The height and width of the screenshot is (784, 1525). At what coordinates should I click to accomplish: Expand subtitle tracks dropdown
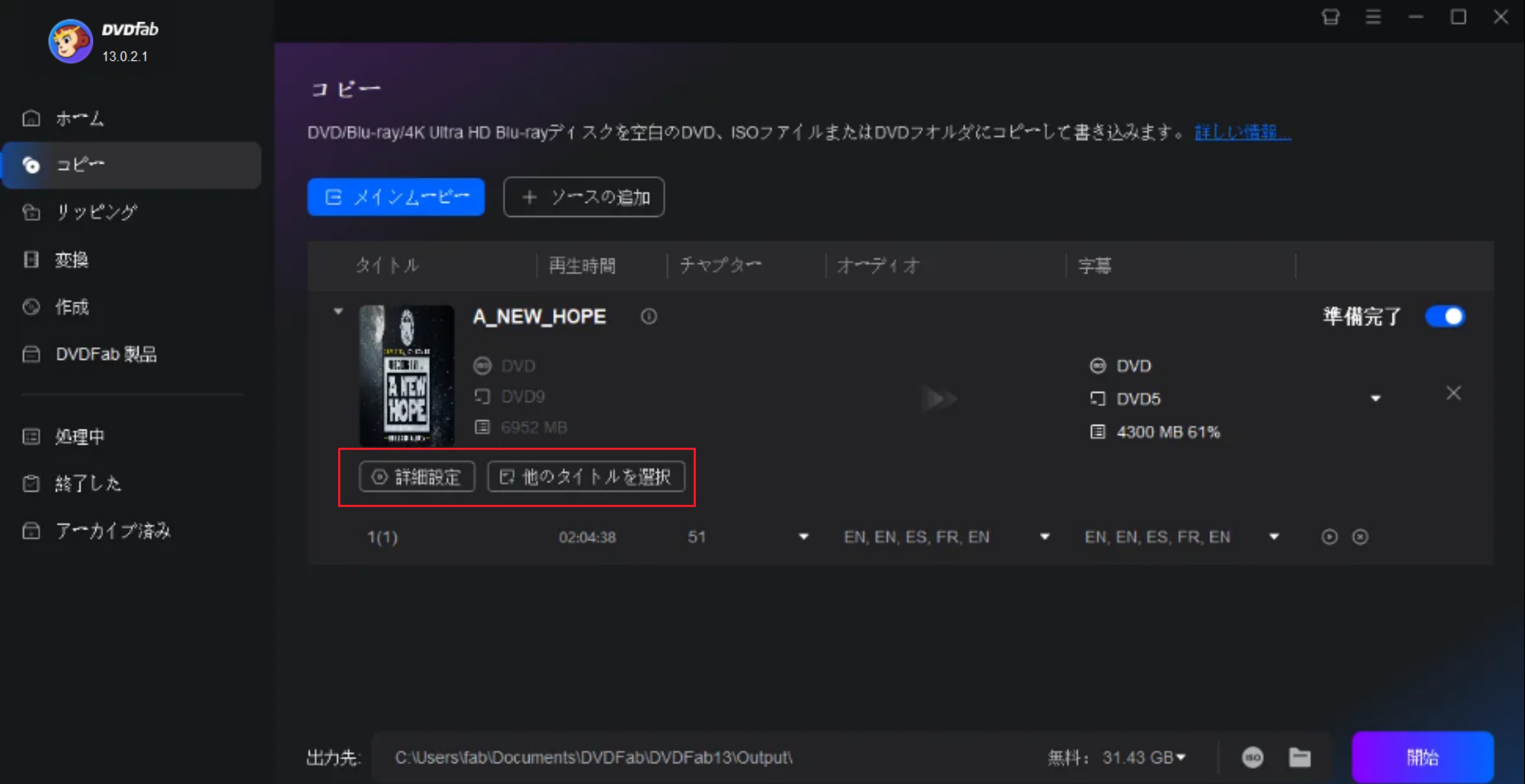coord(1274,537)
